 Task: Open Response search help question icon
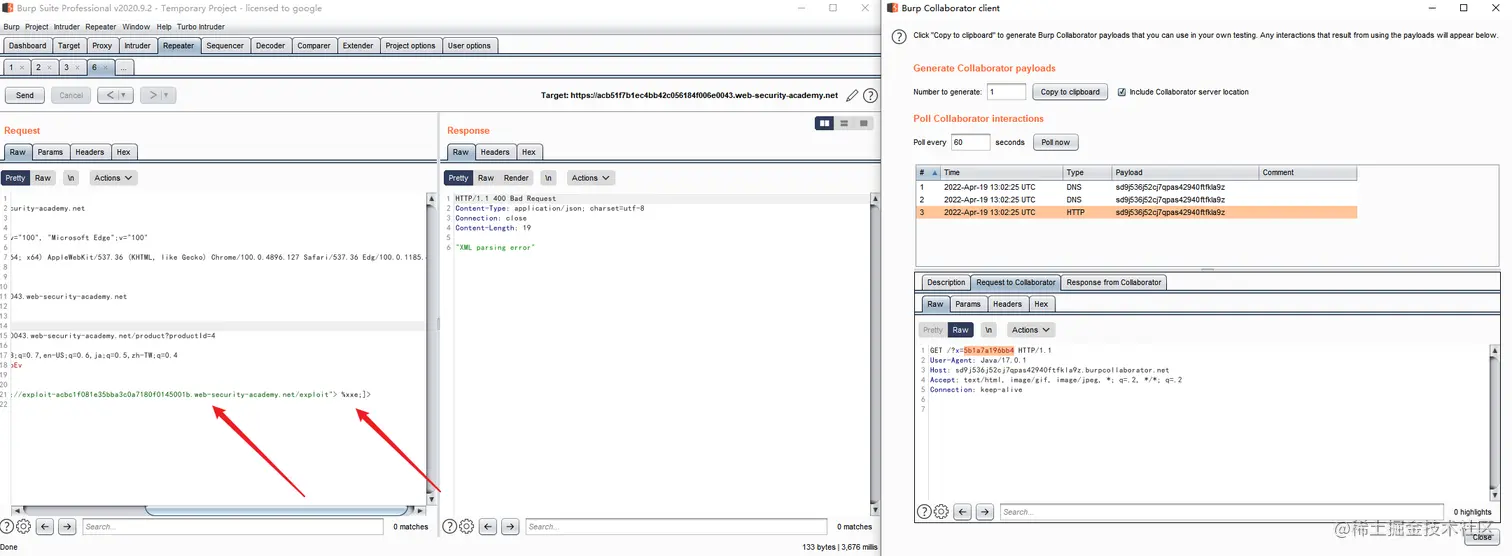[450, 526]
